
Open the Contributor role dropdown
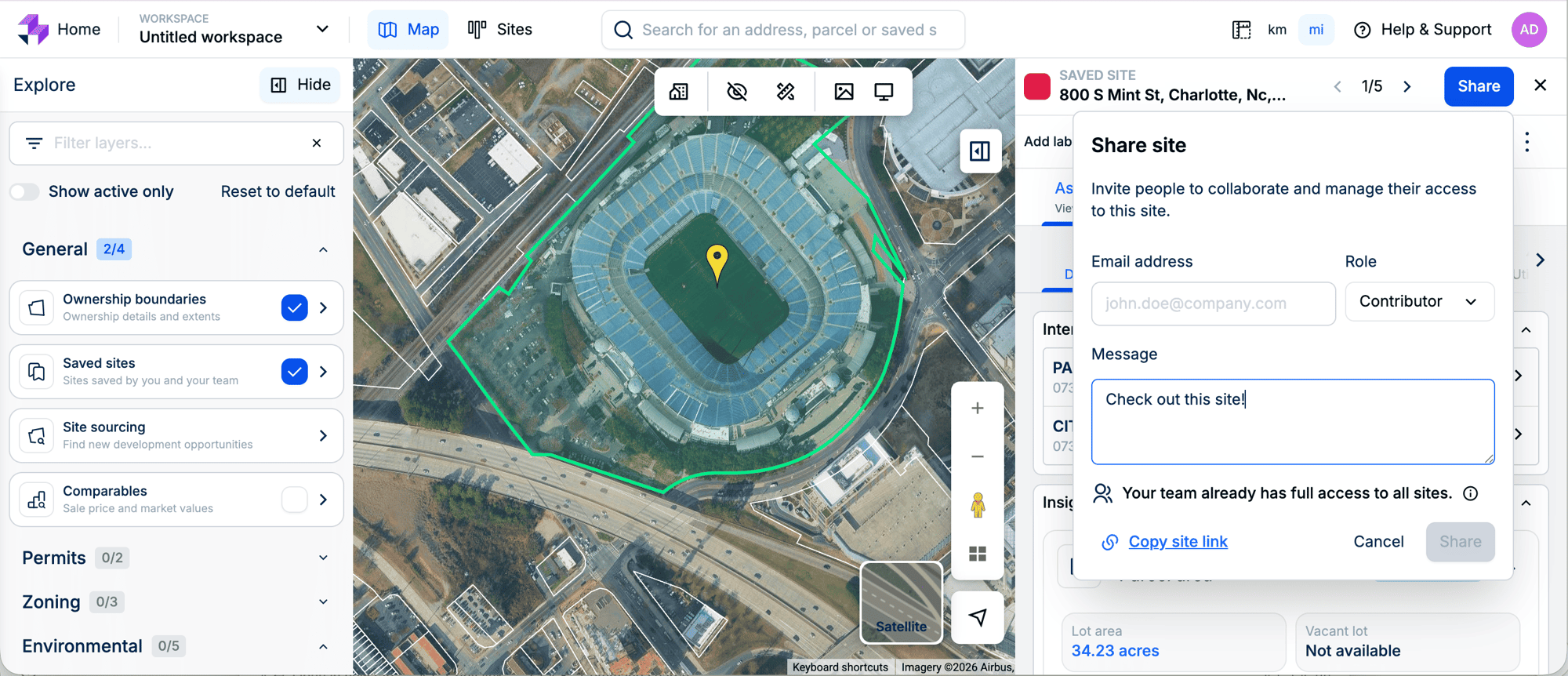tap(1420, 302)
